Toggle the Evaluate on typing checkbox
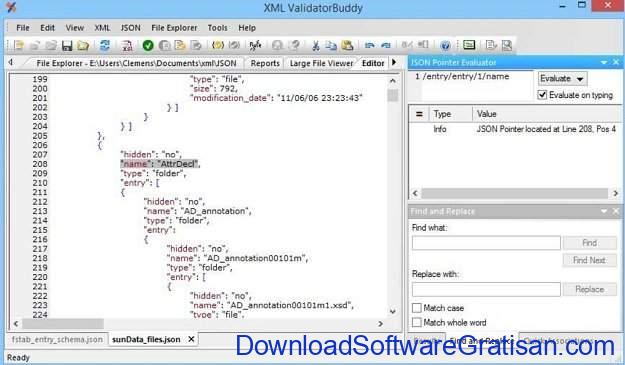This screenshot has height=365, width=625. (542, 95)
